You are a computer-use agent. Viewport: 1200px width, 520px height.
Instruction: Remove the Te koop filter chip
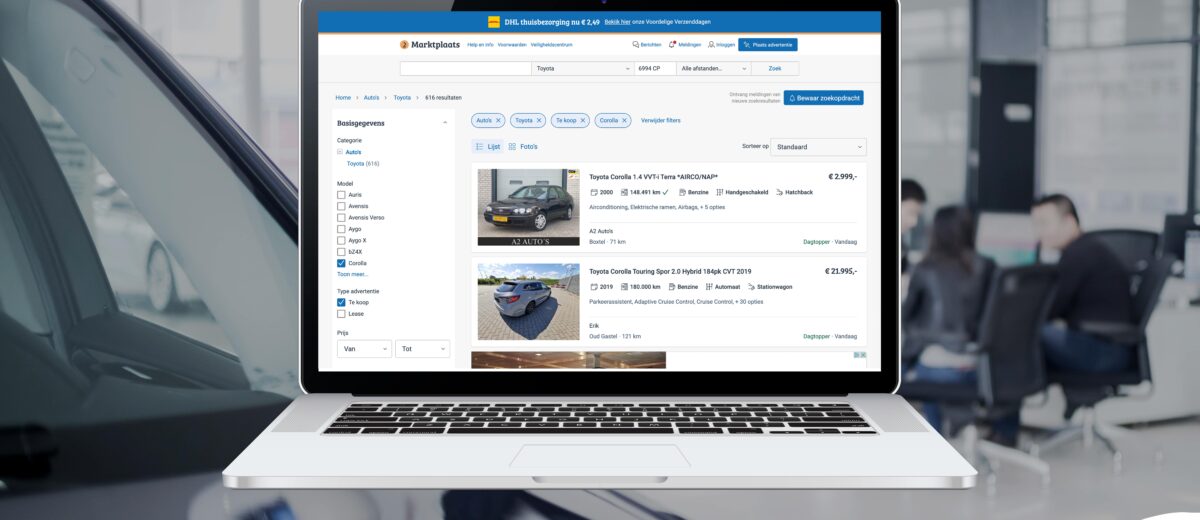point(583,120)
